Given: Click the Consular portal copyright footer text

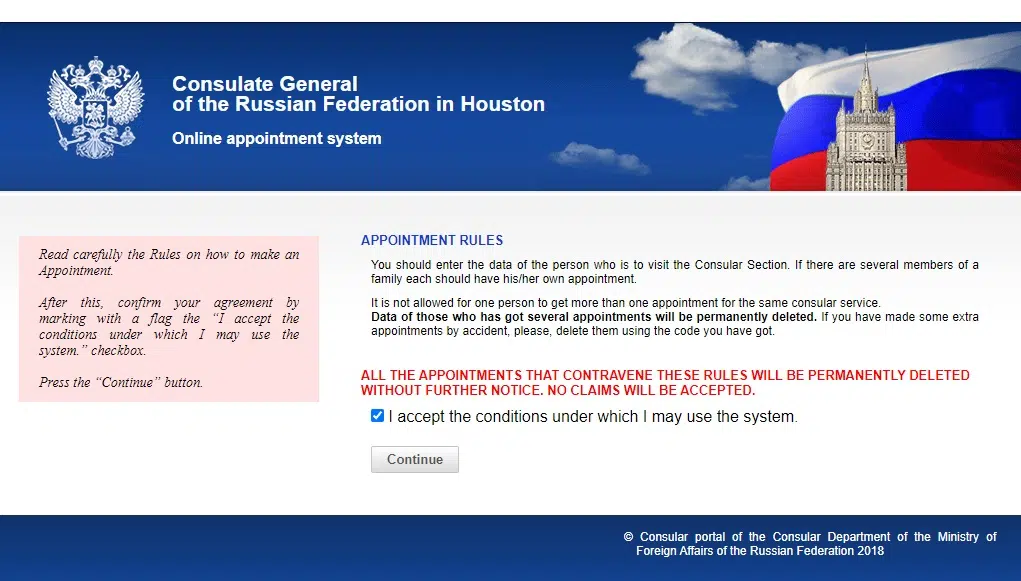Looking at the screenshot, I should click(x=810, y=544).
